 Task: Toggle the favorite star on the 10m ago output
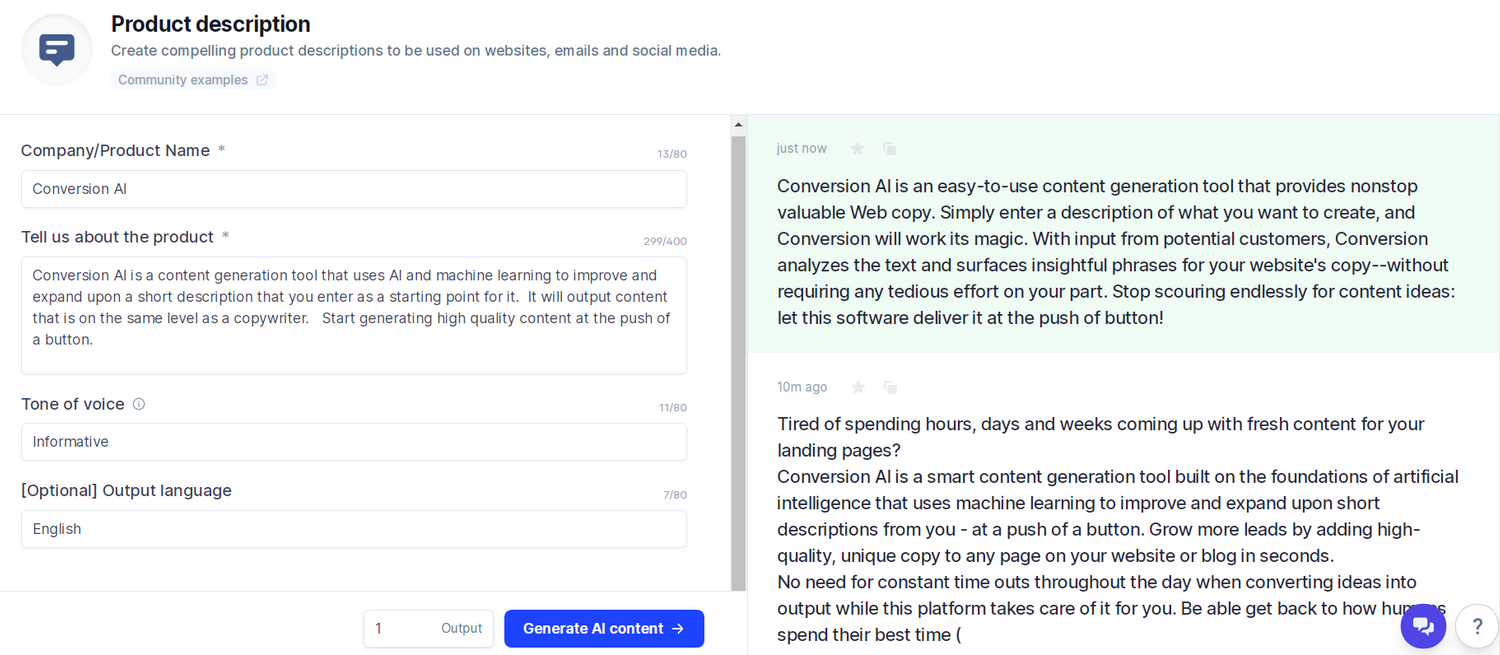(858, 387)
